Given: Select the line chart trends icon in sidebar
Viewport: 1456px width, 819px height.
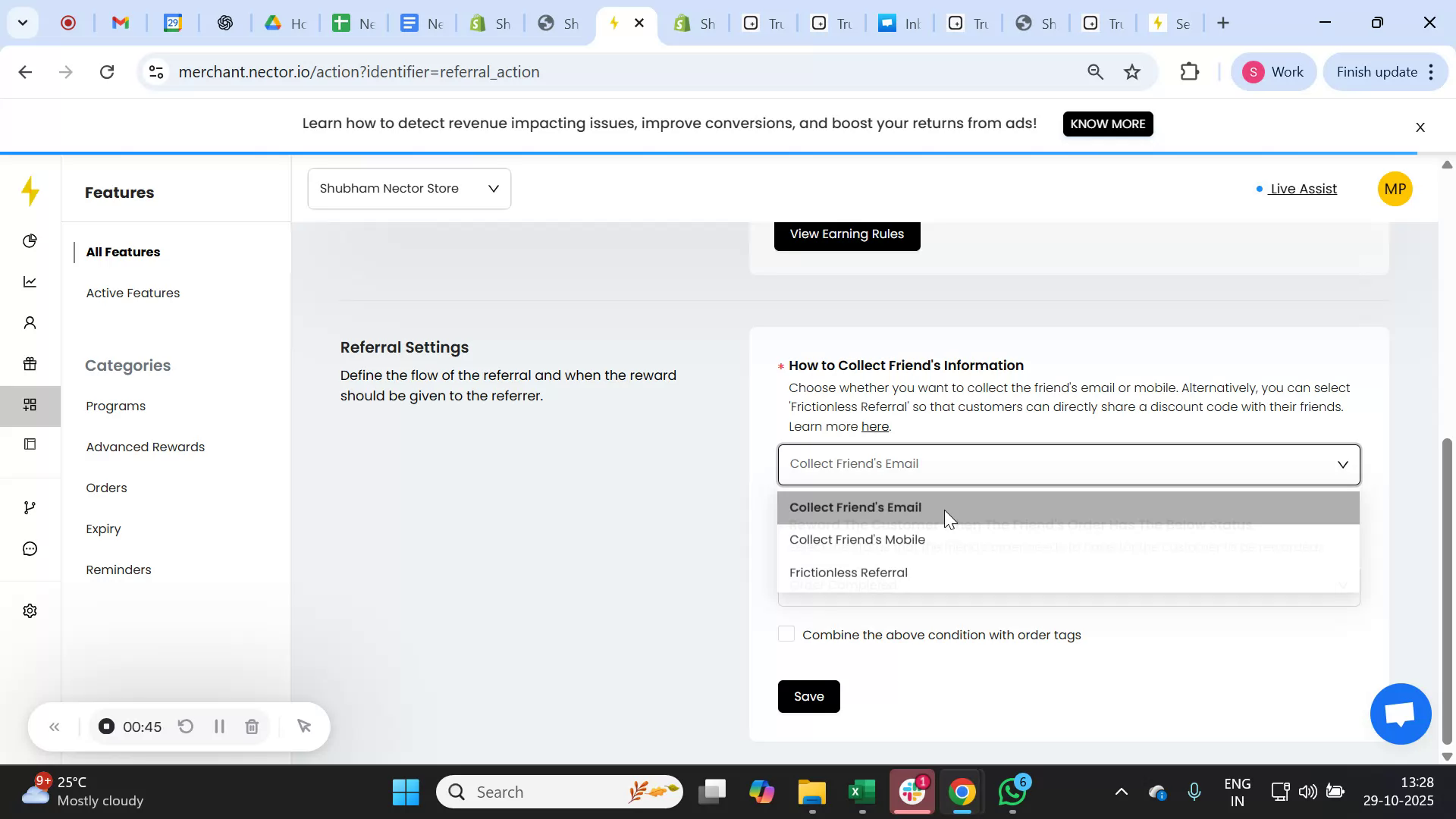Looking at the screenshot, I should (x=30, y=281).
